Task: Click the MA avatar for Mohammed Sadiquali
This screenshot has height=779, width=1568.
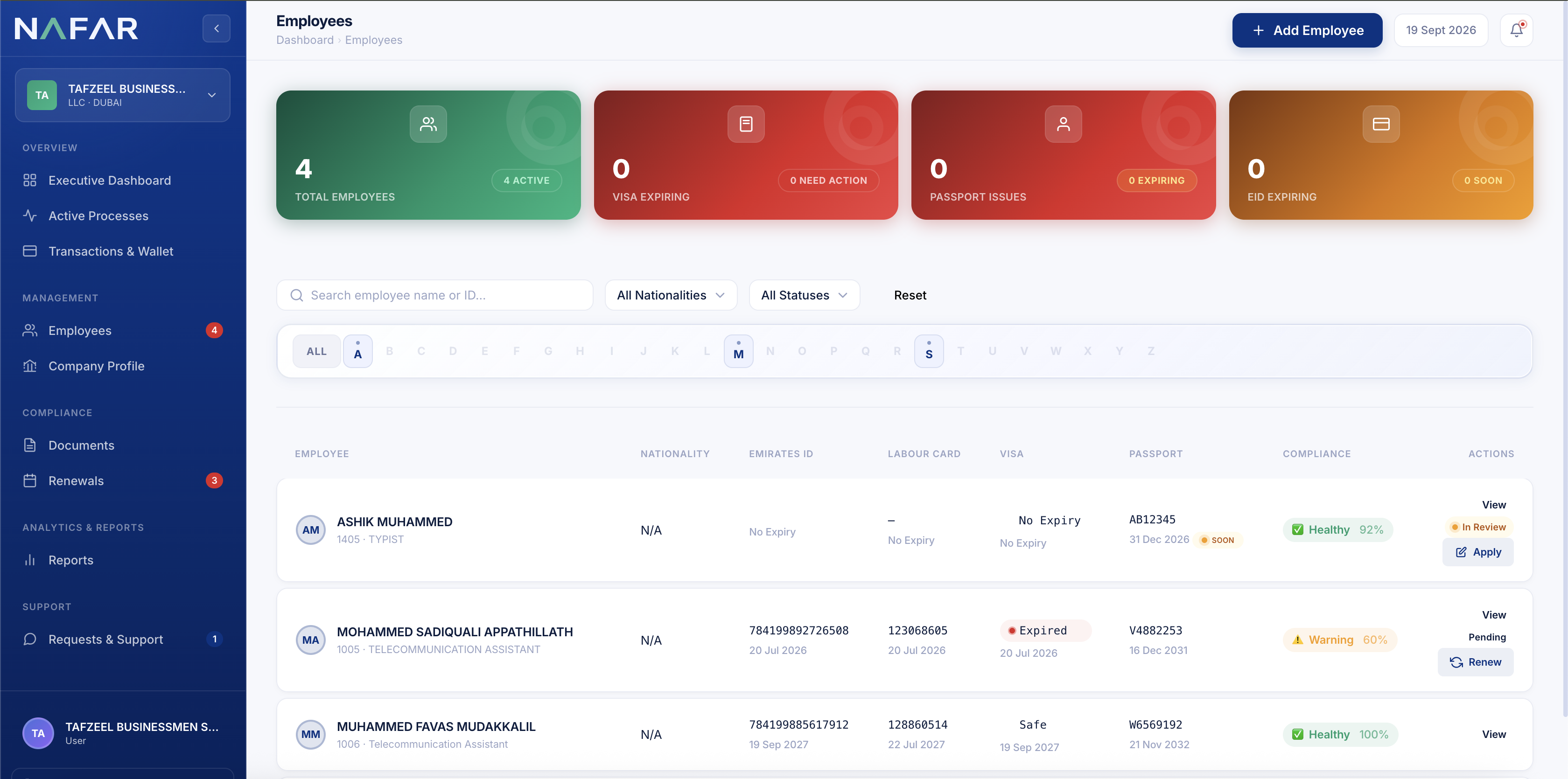Action: coord(310,640)
